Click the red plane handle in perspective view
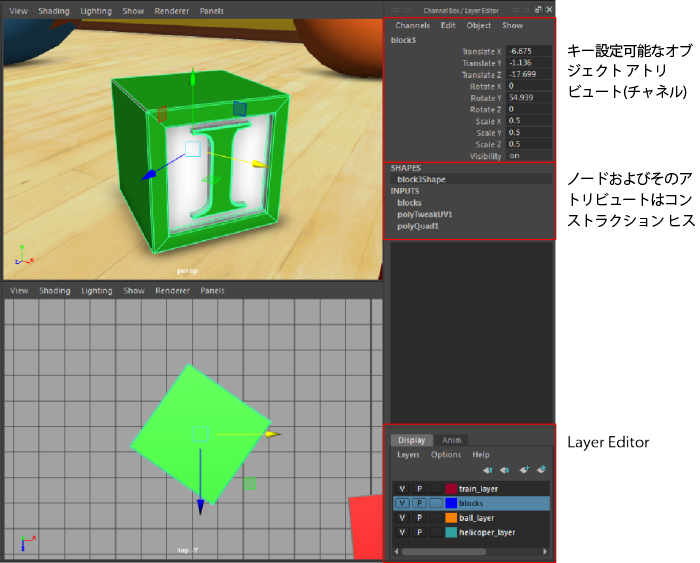Viewport: 700px width, 563px height. [162, 114]
